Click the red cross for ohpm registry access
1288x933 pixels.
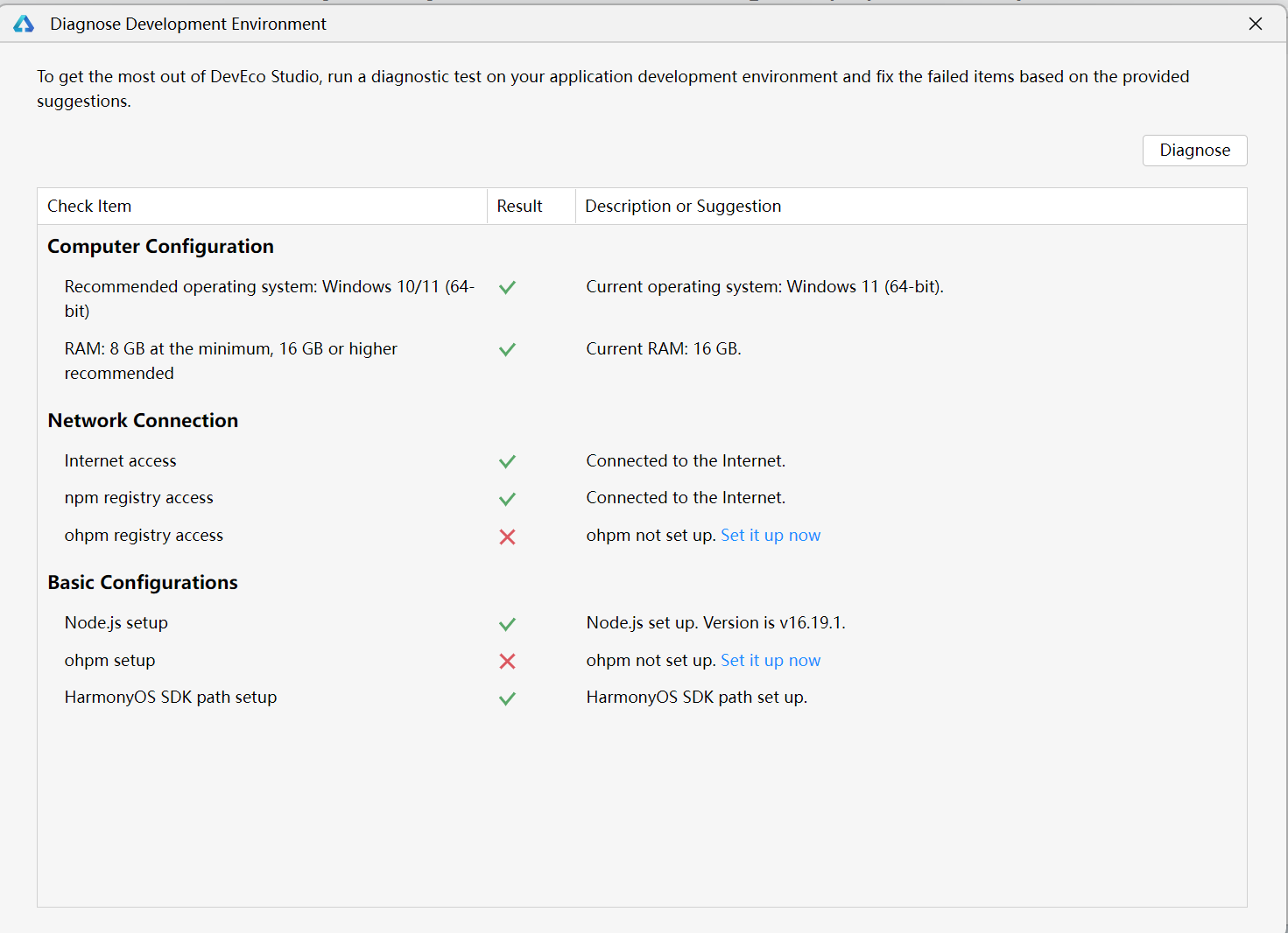coord(507,537)
